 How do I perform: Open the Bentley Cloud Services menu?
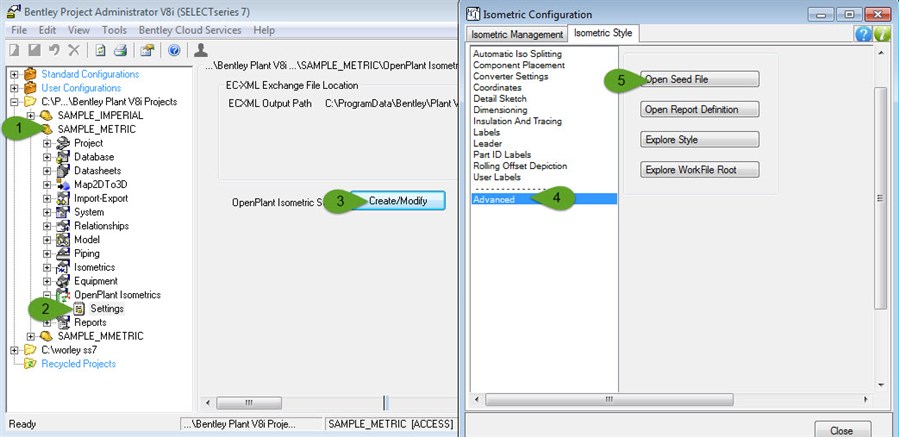click(190, 30)
